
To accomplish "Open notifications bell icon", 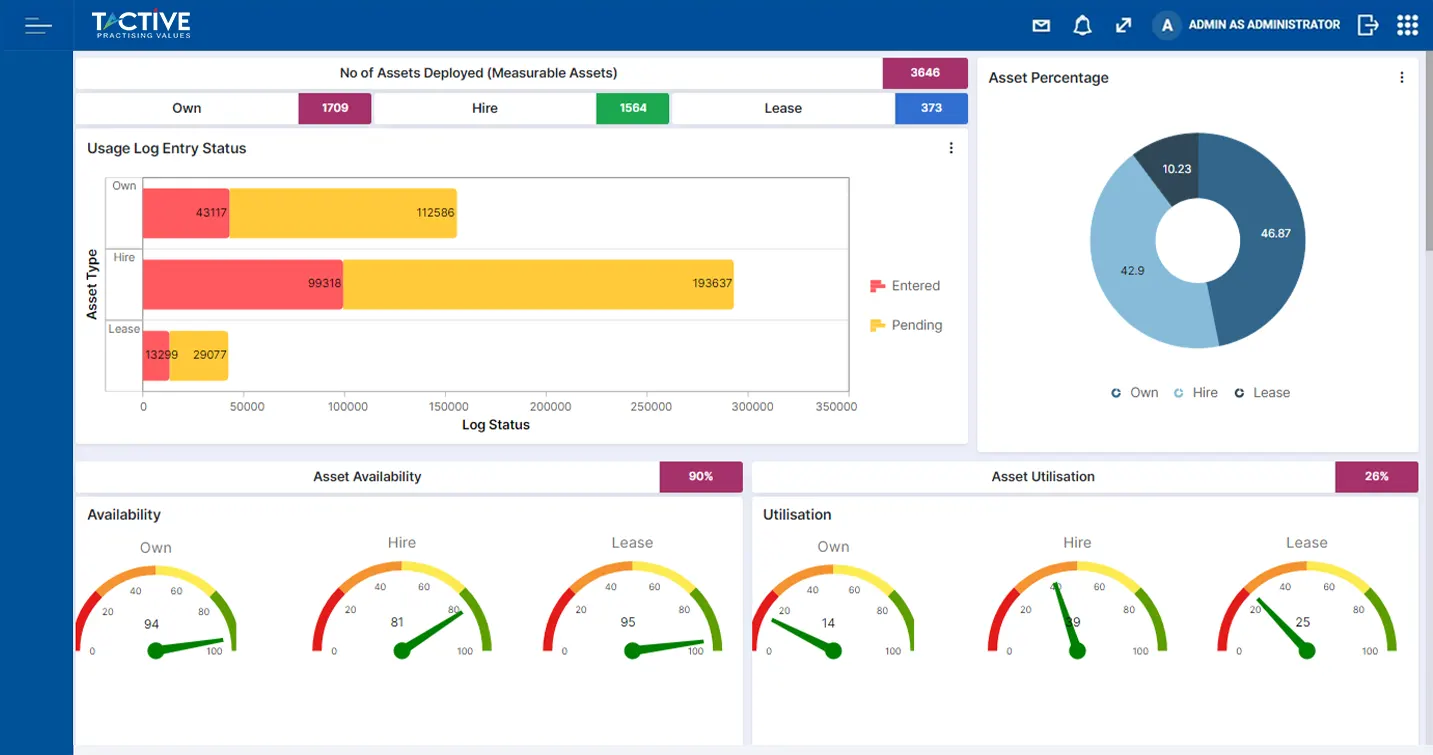I will [1082, 26].
